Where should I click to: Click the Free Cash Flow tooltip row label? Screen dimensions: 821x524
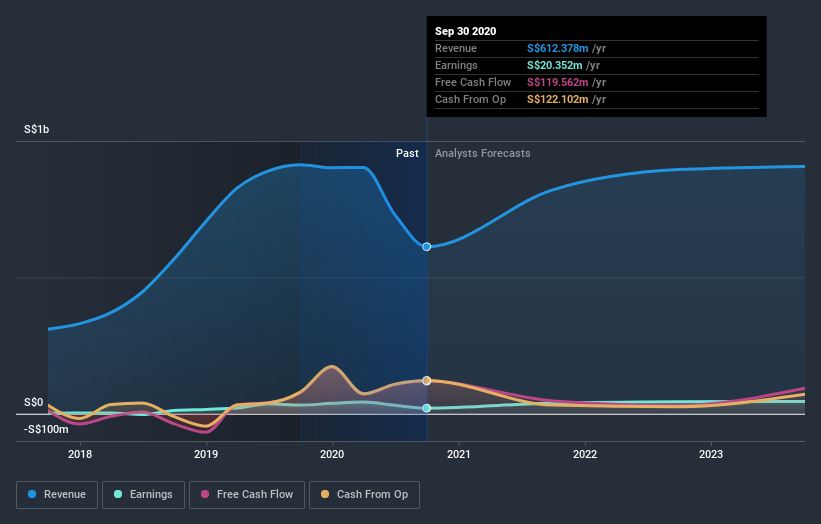(x=473, y=82)
